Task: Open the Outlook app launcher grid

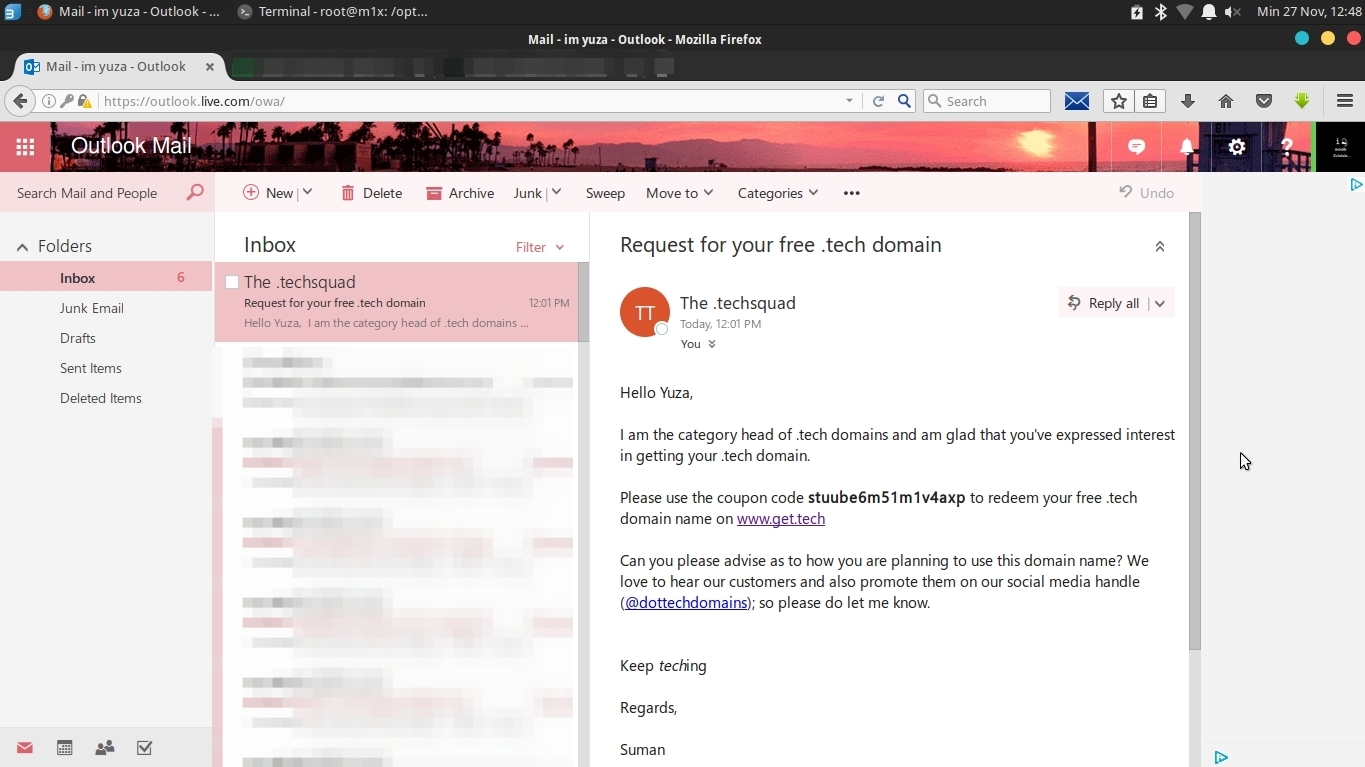Action: (25, 147)
